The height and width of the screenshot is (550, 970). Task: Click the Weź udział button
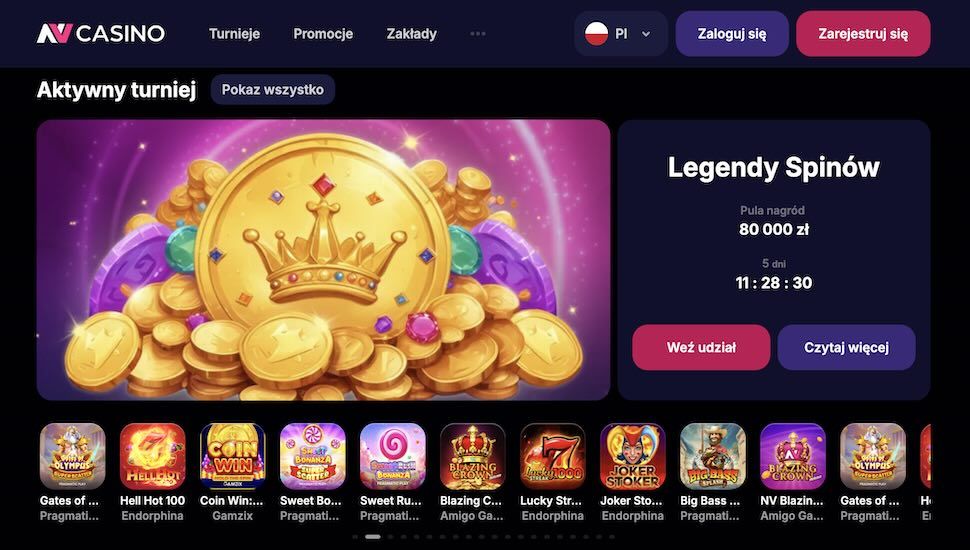coord(701,348)
